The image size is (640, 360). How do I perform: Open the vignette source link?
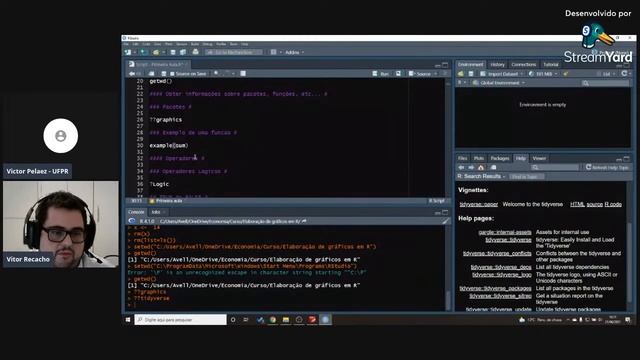595,204
